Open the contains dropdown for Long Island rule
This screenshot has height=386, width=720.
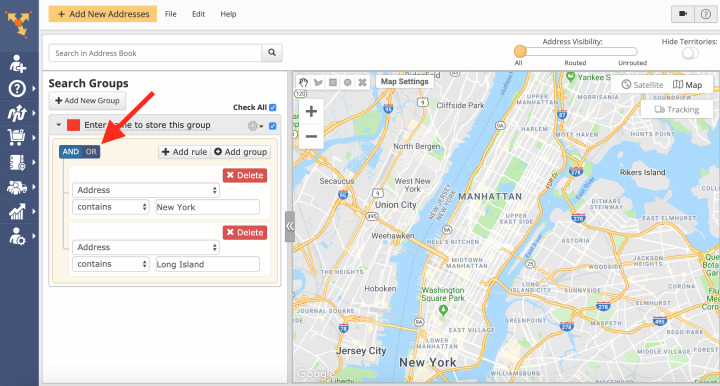(x=111, y=264)
